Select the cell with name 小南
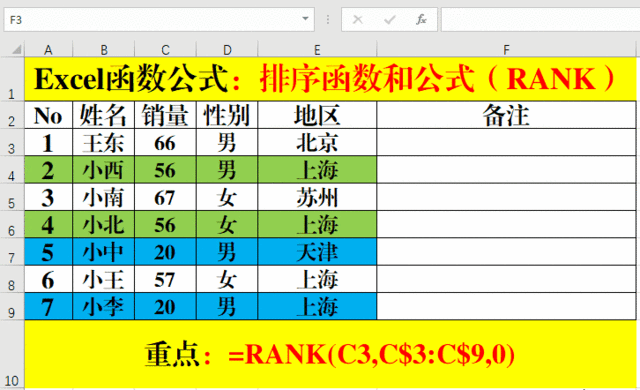 104,197
